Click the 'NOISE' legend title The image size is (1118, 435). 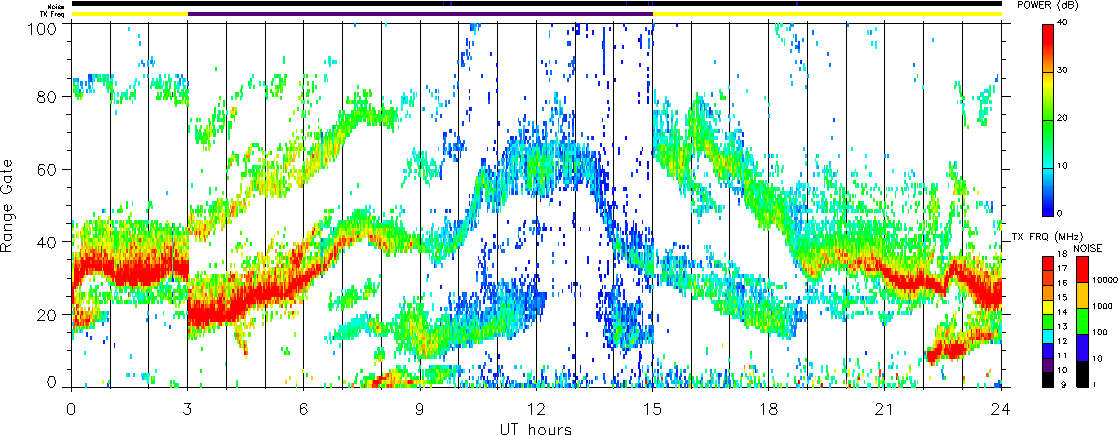1089,248
